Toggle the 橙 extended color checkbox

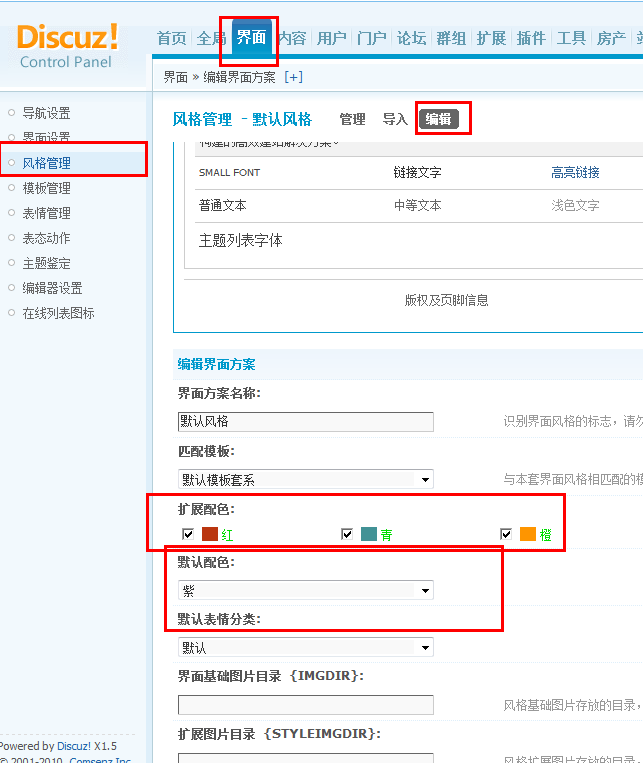[506, 534]
